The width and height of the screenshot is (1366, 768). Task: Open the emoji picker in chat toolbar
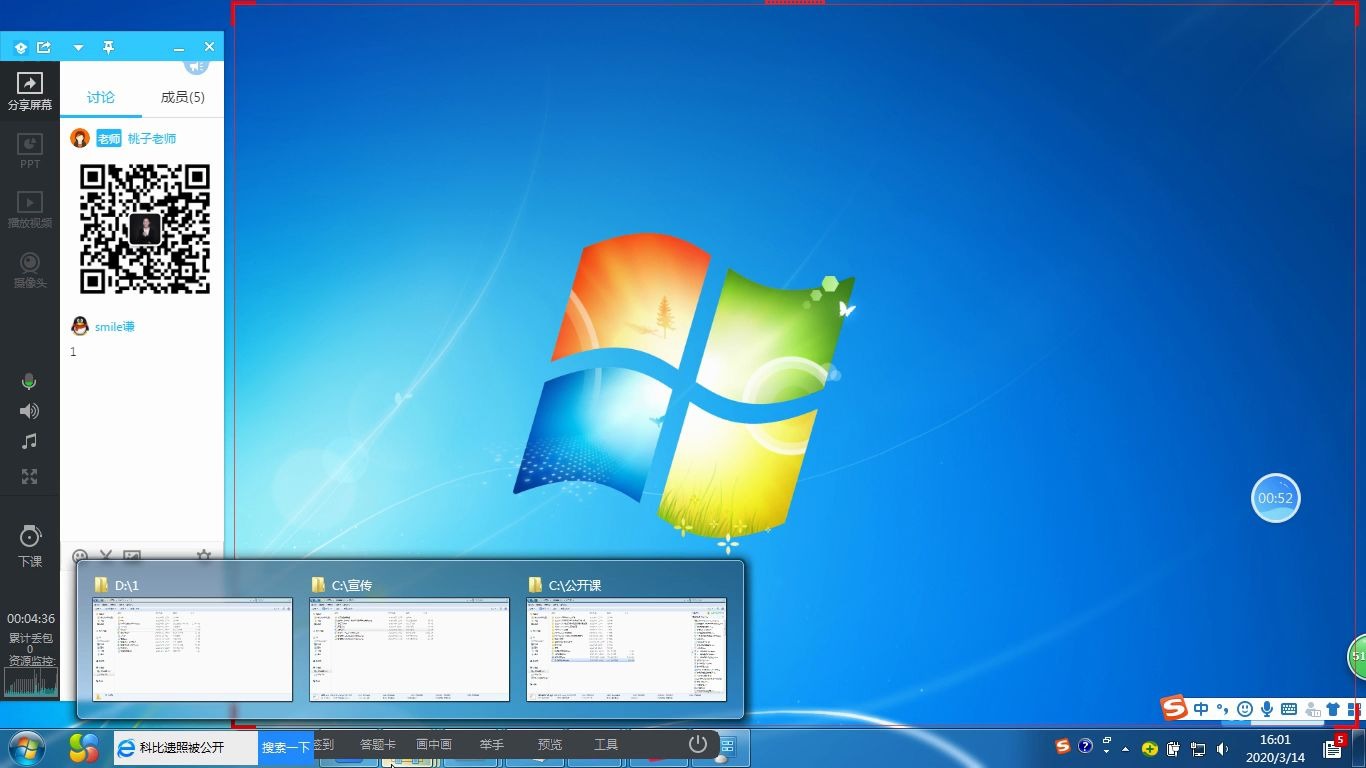point(80,555)
